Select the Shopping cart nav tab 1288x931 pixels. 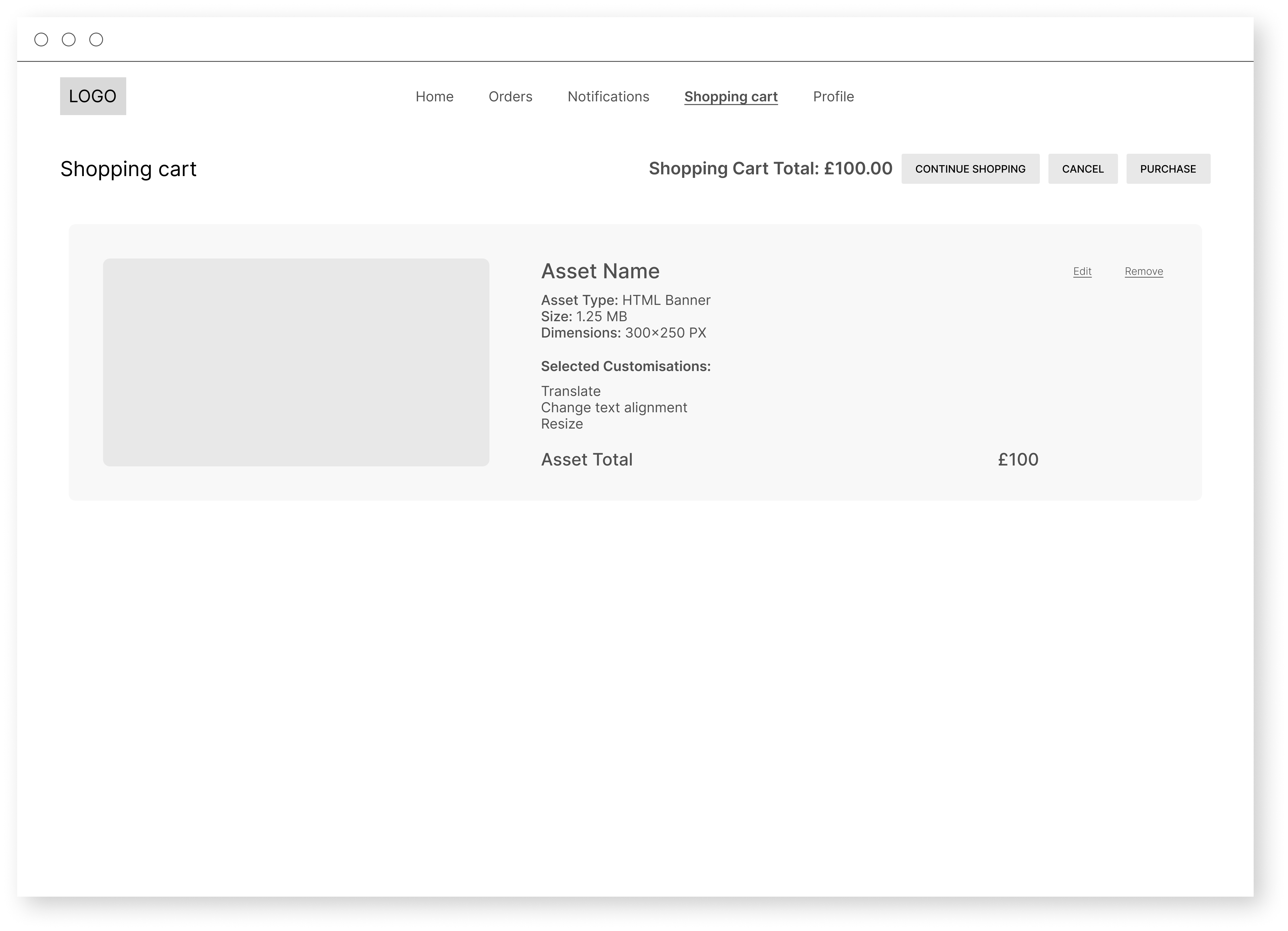pyautogui.click(x=731, y=96)
